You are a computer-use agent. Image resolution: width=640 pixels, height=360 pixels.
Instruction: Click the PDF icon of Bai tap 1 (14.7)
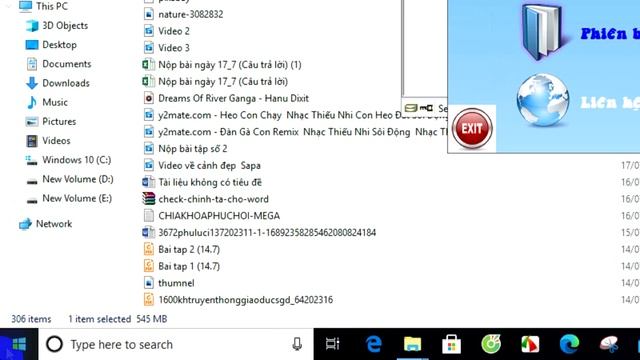[x=149, y=266]
